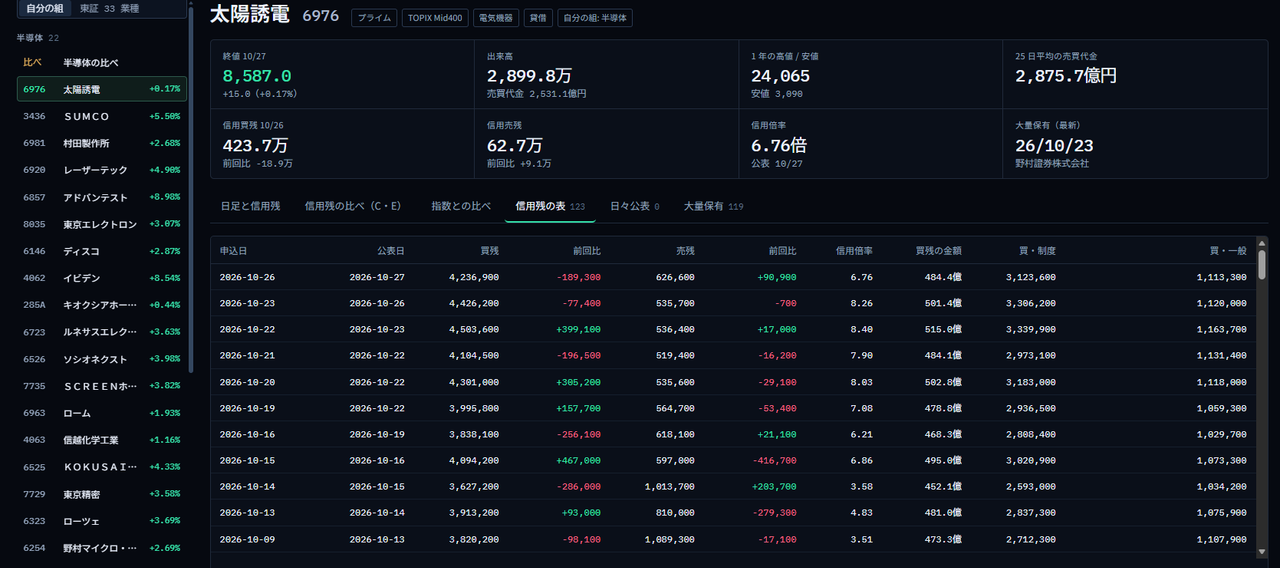The height and width of the screenshot is (568, 1280).
Task: Select 6254 野村マイクロ in the list
Action: pyautogui.click(x=102, y=548)
